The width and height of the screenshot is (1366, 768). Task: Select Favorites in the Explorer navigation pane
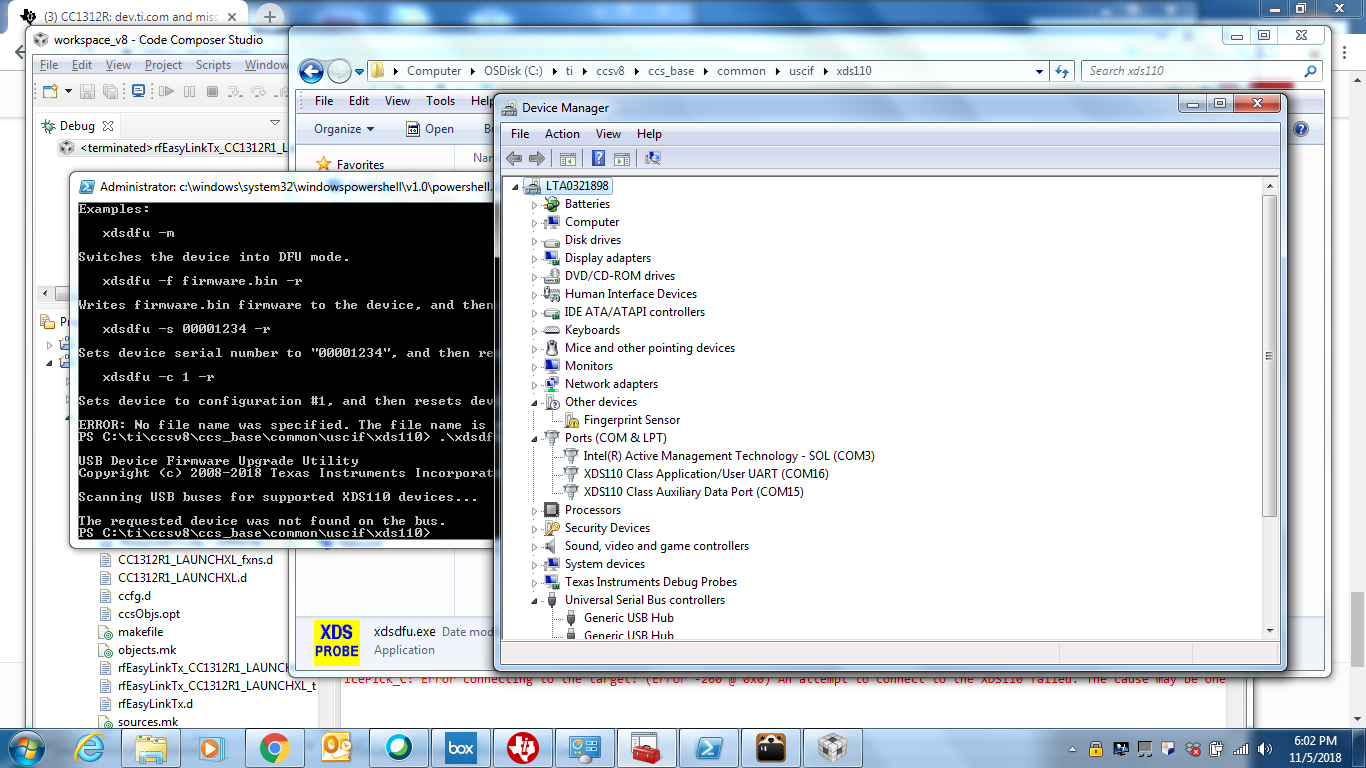pyautogui.click(x=360, y=165)
